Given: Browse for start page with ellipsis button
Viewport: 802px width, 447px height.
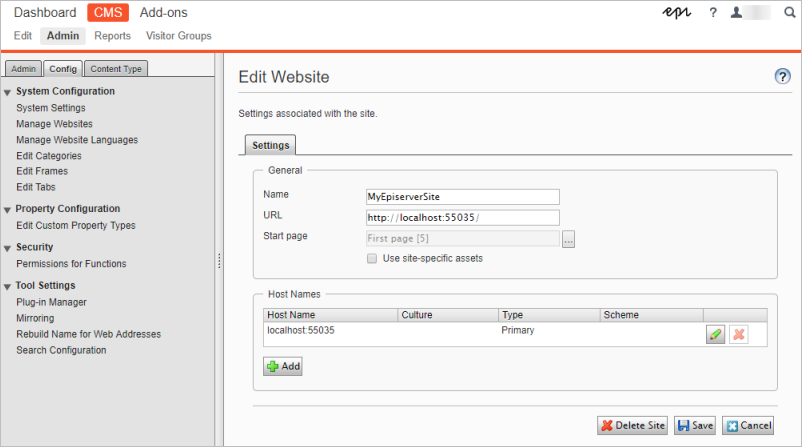Looking at the screenshot, I should coord(569,239).
